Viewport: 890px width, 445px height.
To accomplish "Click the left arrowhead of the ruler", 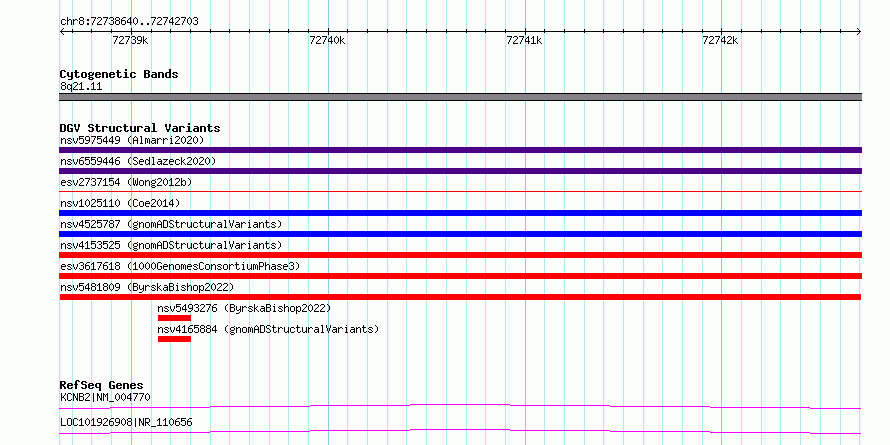I will (62, 32).
